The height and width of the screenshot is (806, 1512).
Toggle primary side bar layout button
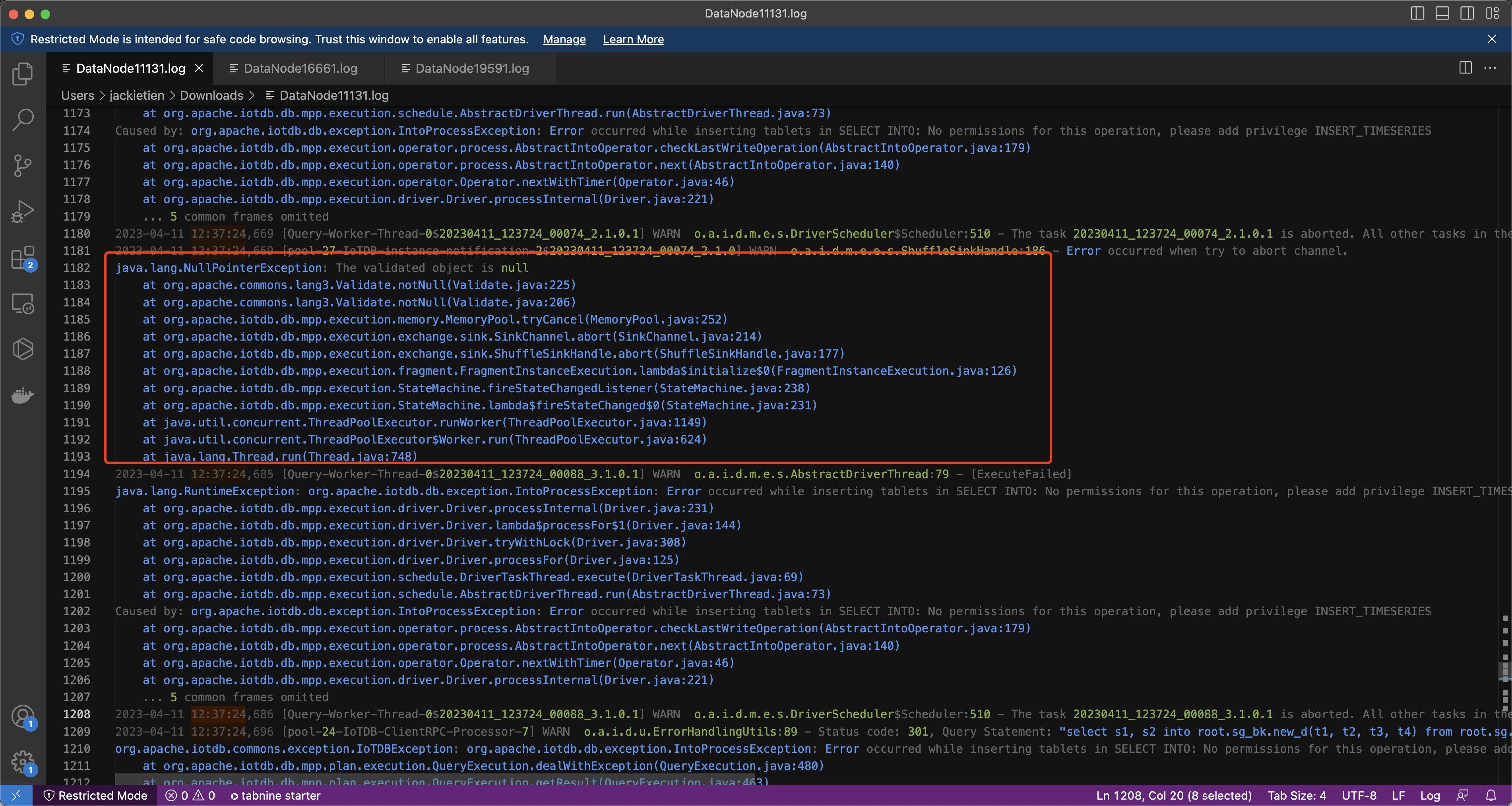(x=1417, y=13)
